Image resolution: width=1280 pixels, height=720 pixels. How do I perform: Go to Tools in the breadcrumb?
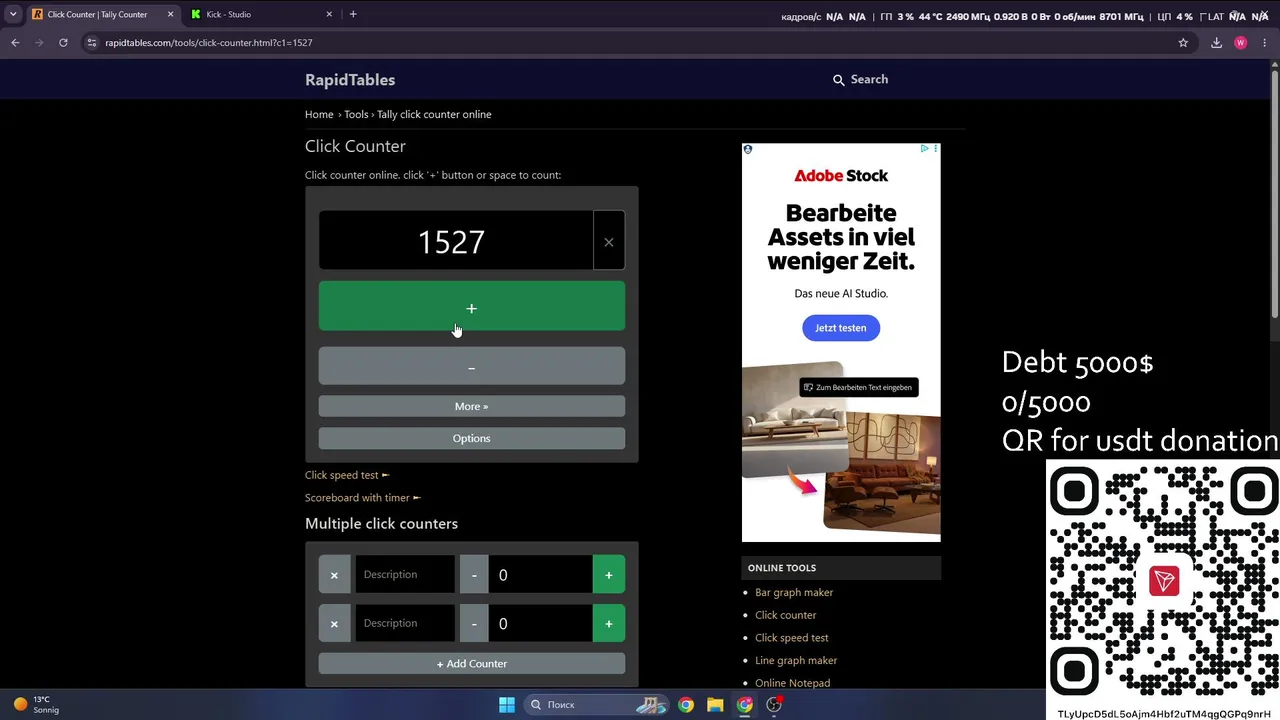click(x=356, y=114)
